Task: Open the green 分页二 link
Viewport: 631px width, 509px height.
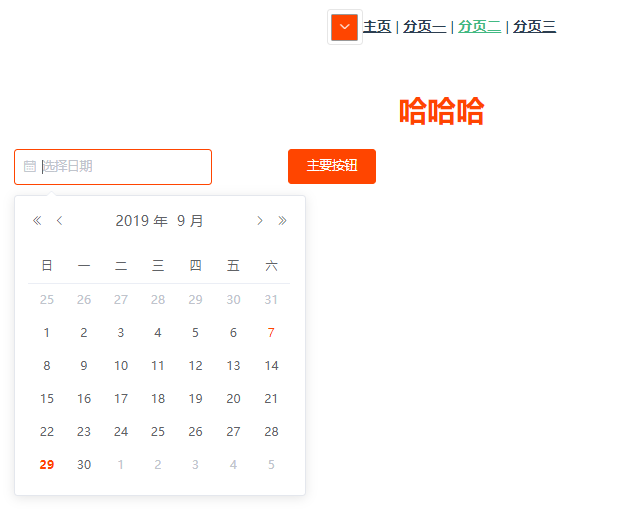Action: (x=479, y=27)
